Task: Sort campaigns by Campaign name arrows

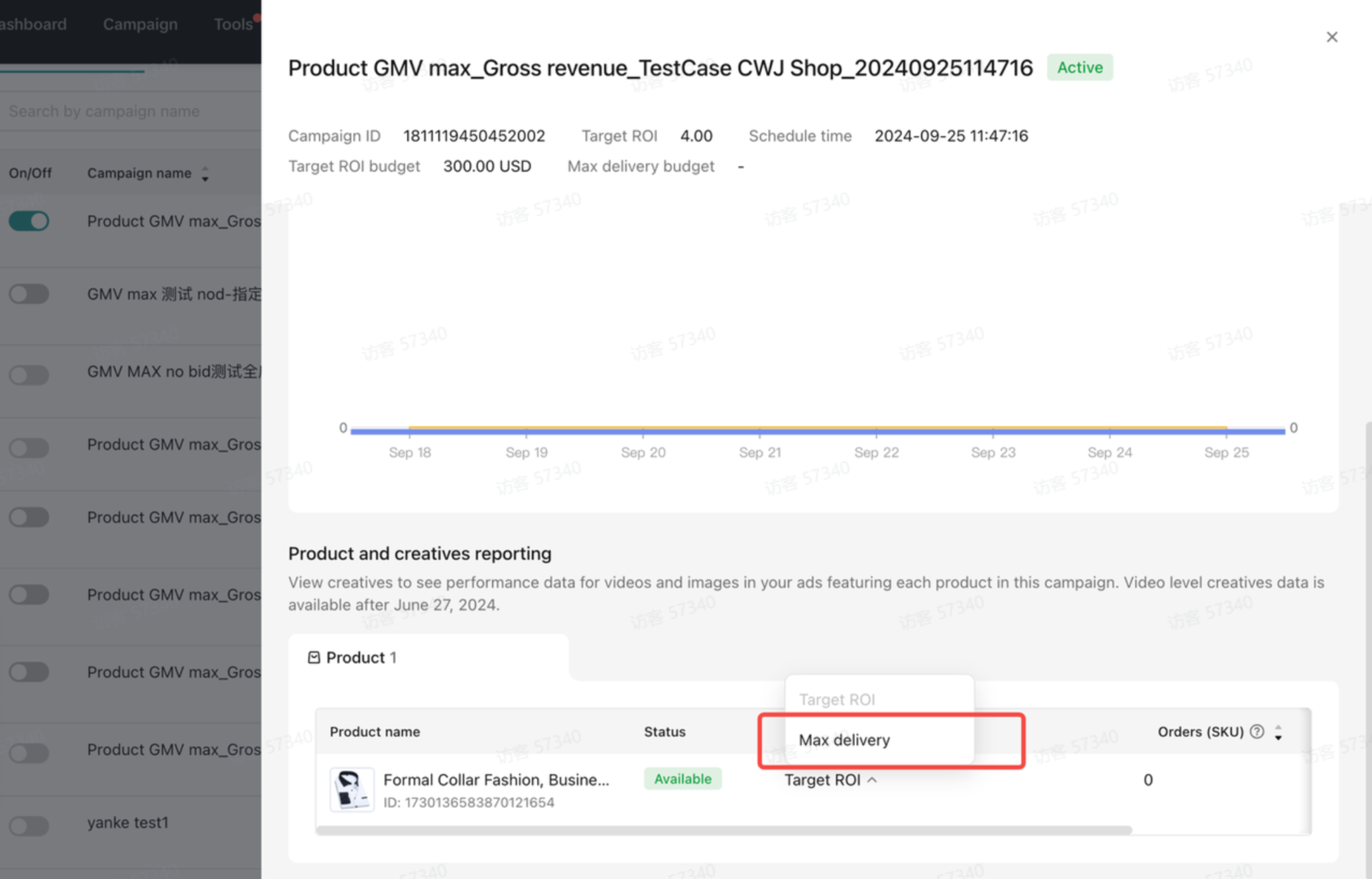Action: click(x=205, y=174)
